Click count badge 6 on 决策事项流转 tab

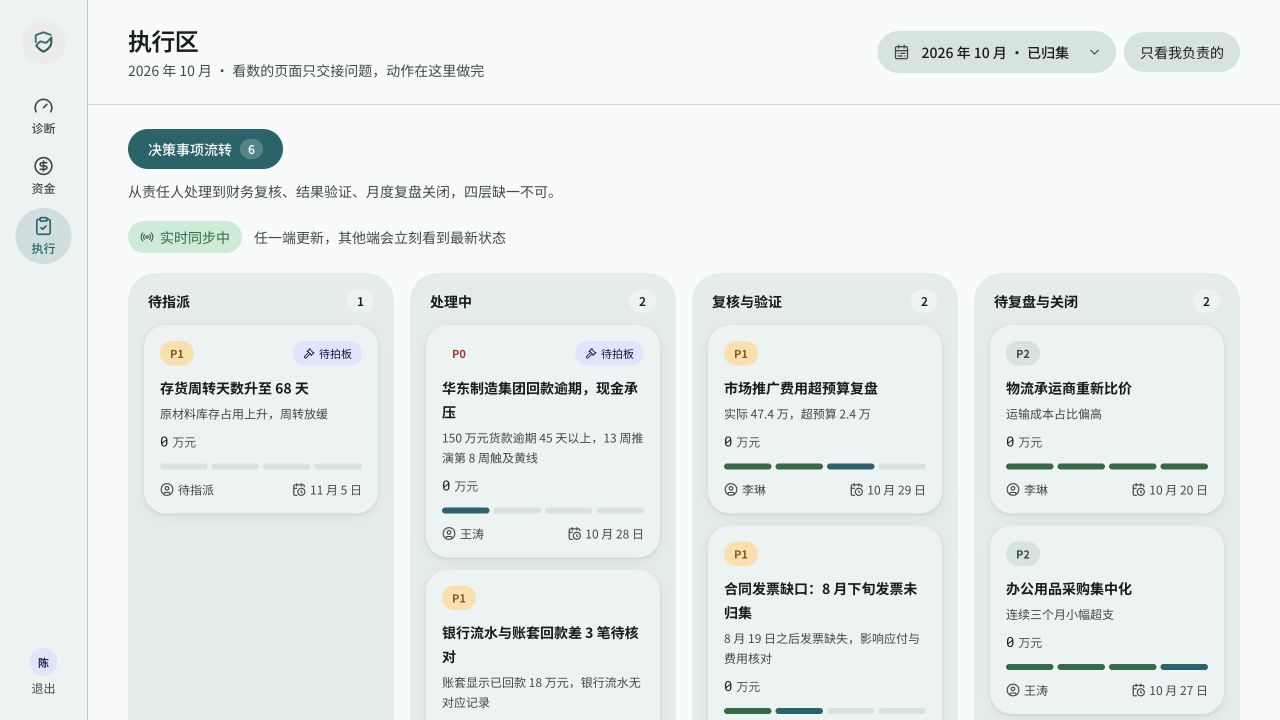tap(251, 149)
